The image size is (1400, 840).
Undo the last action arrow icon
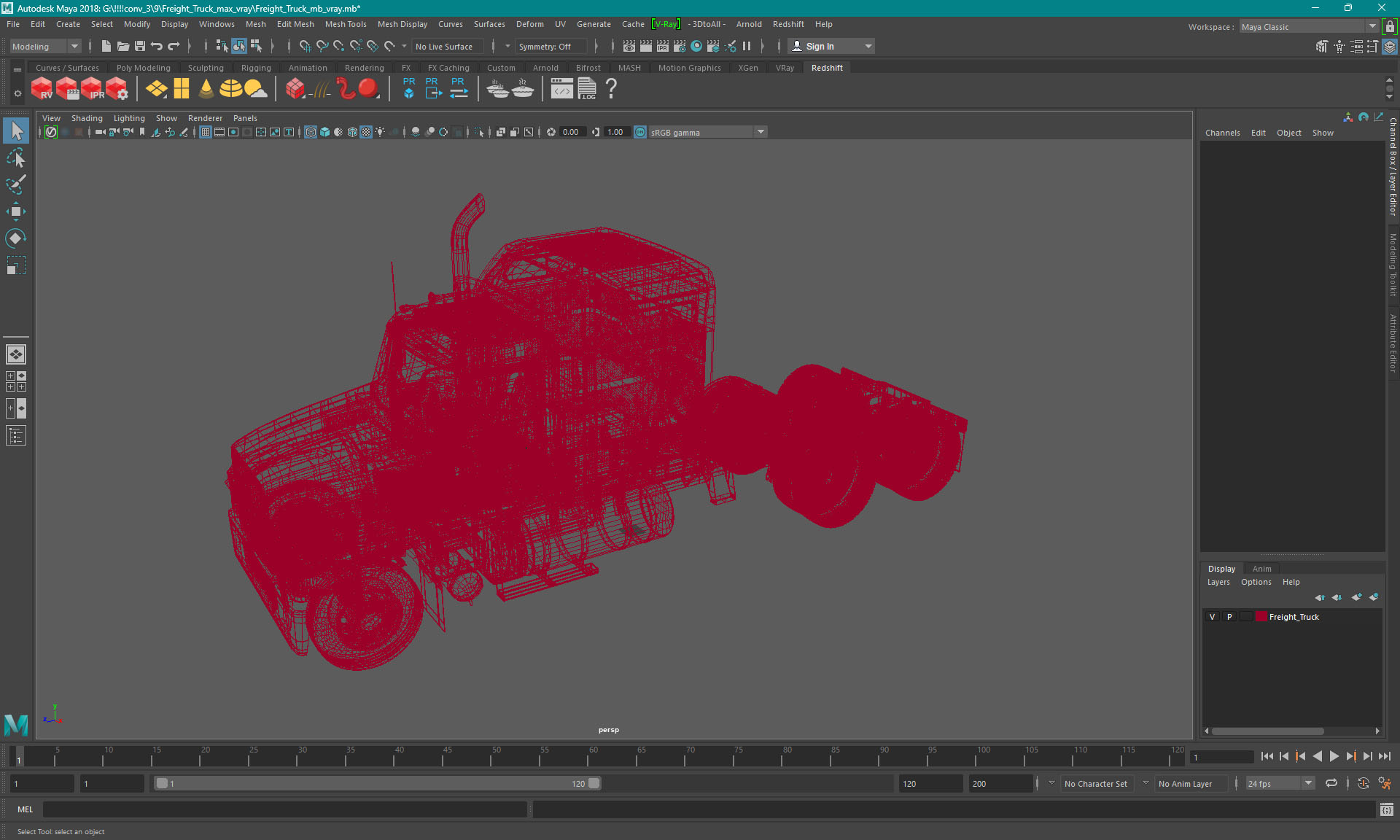click(157, 46)
